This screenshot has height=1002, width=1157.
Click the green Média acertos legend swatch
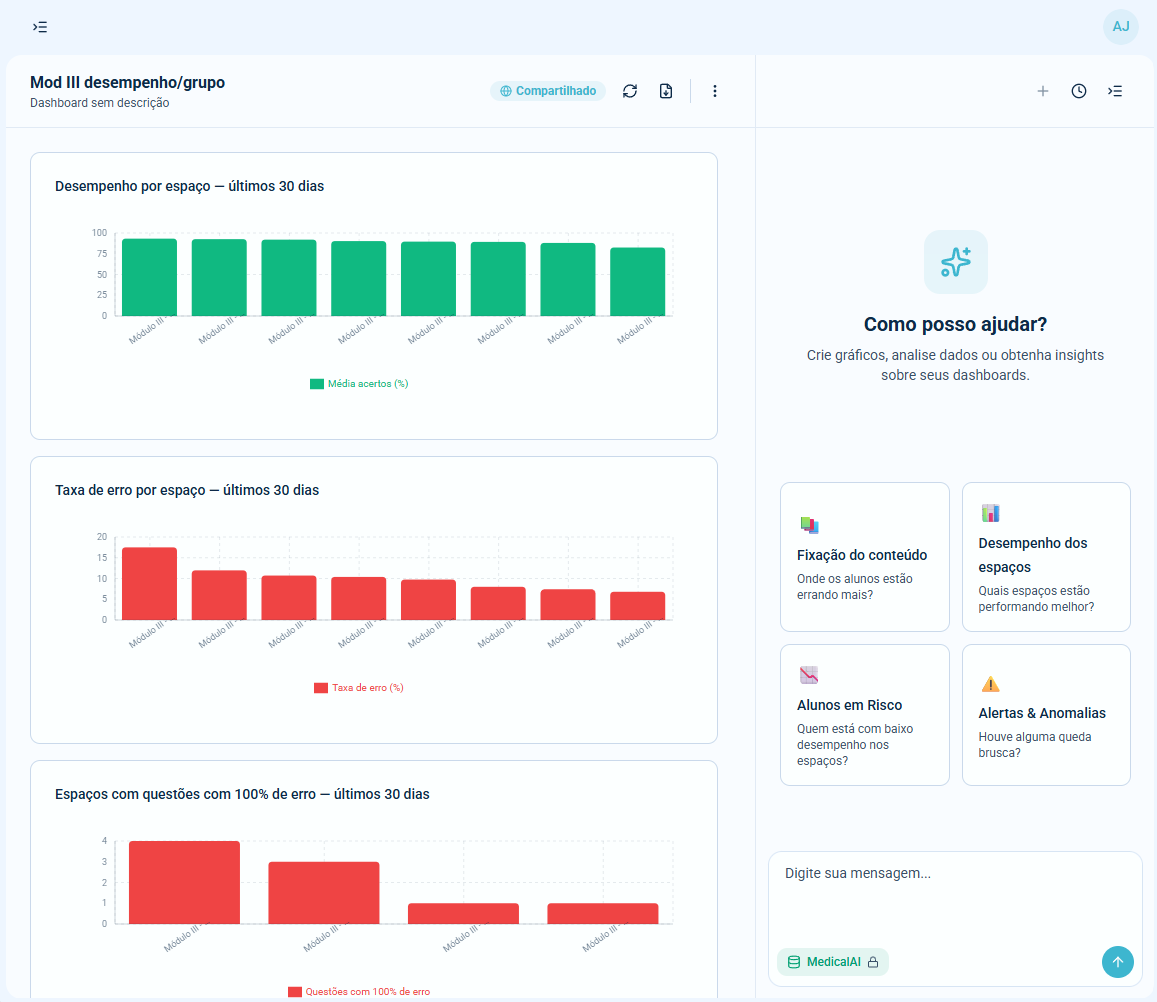[317, 384]
